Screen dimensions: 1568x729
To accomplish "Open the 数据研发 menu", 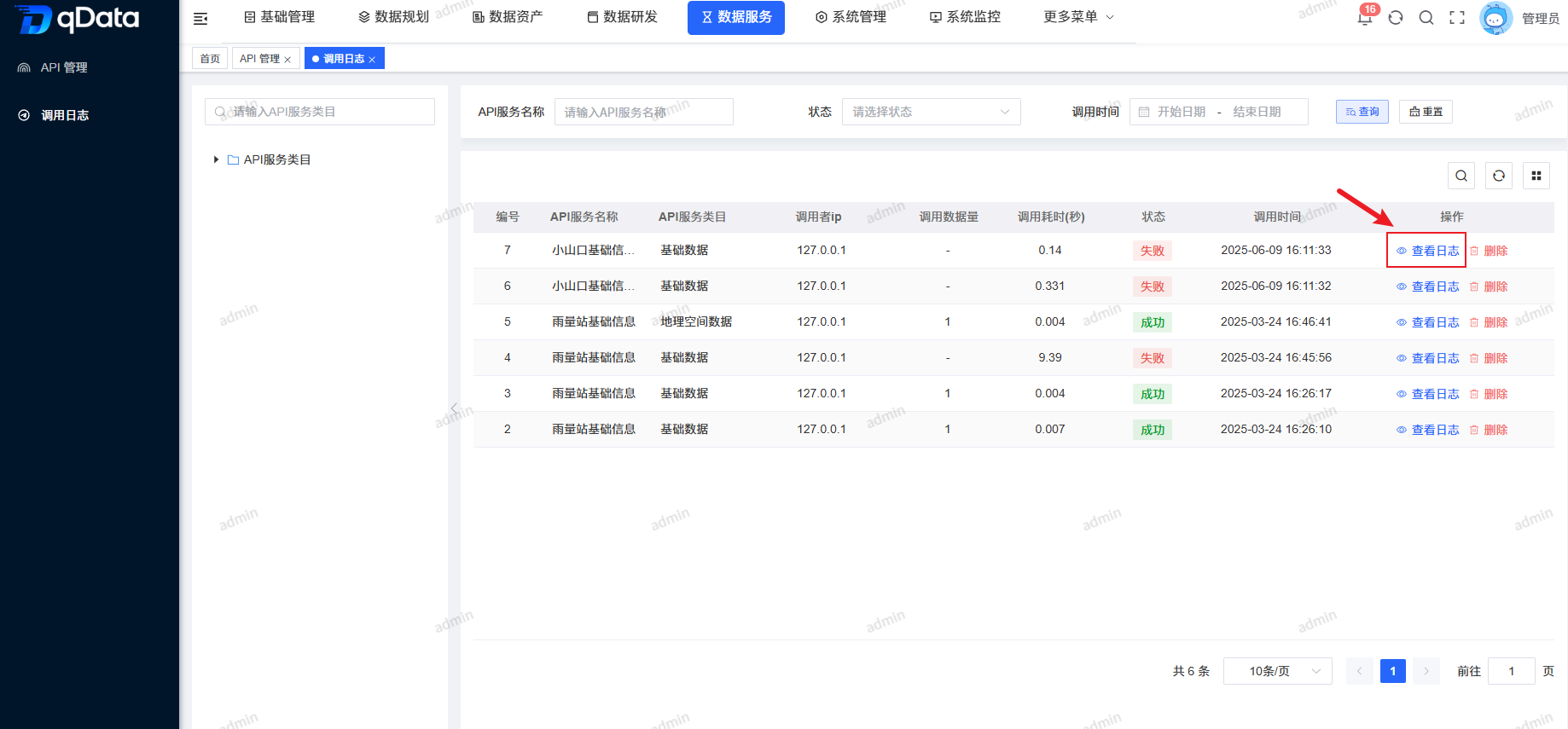I will [622, 17].
